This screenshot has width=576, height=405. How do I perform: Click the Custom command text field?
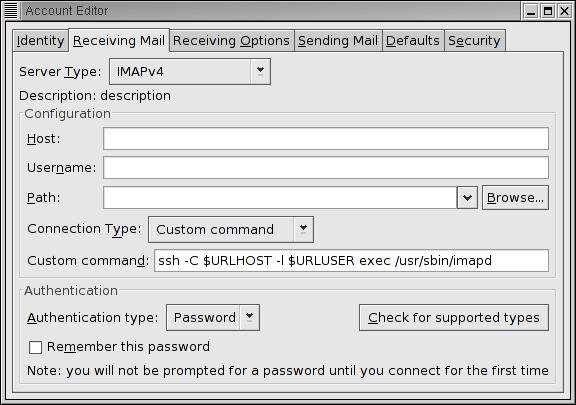coord(351,261)
